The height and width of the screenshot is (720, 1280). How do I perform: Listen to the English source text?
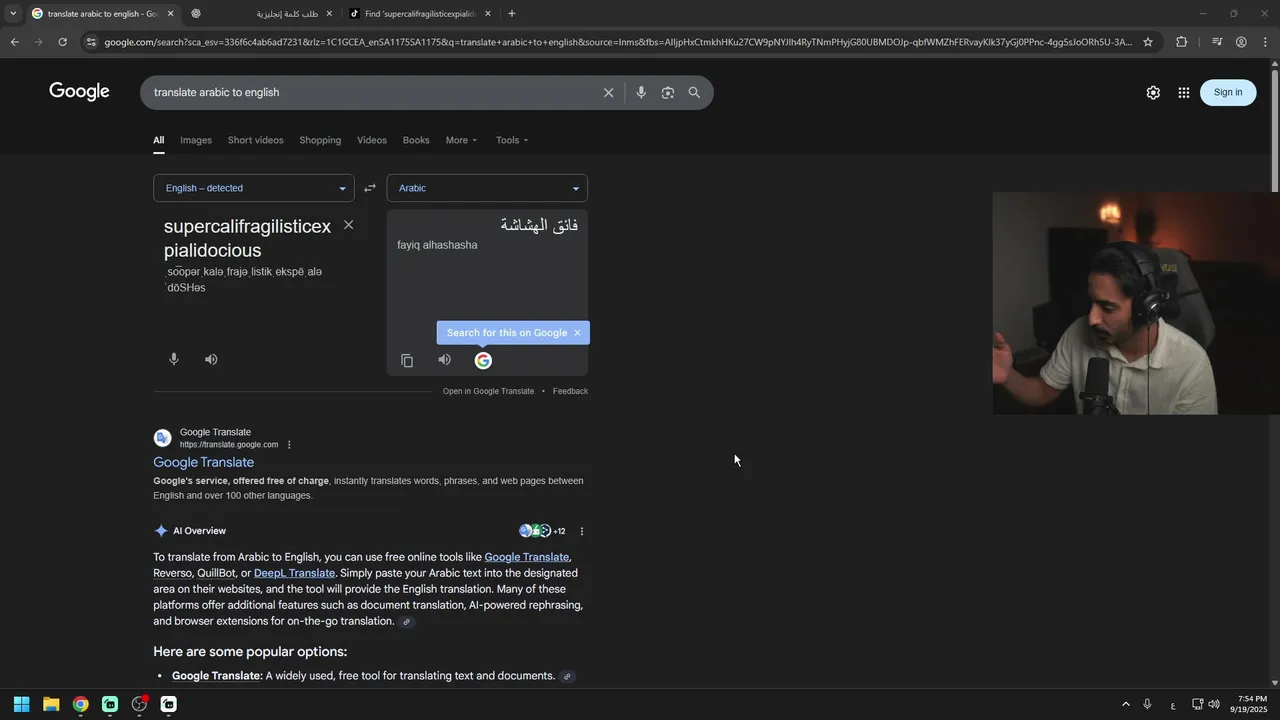click(211, 359)
